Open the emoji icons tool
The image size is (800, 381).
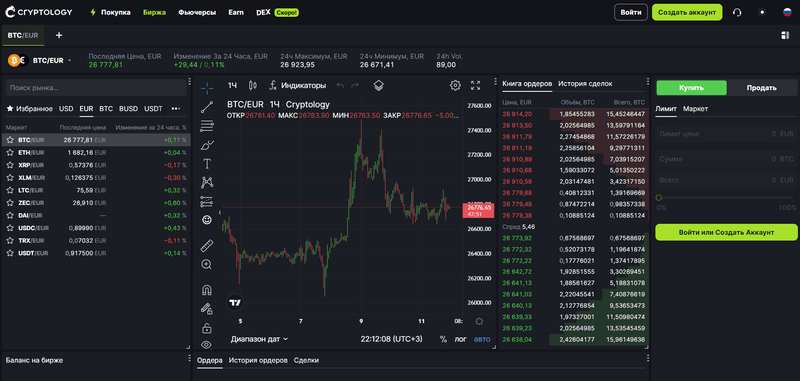[x=207, y=220]
